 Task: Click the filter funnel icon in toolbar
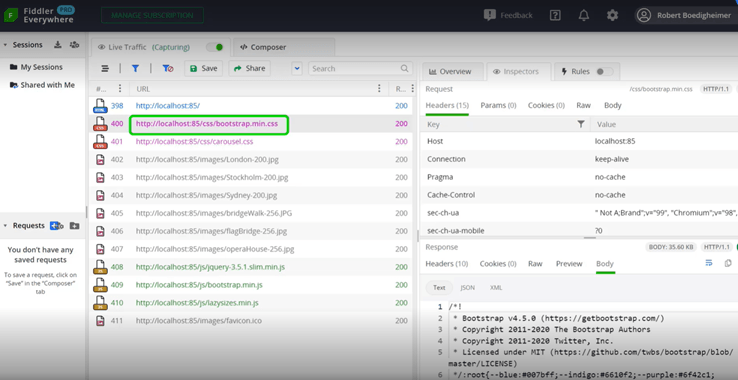click(x=136, y=69)
